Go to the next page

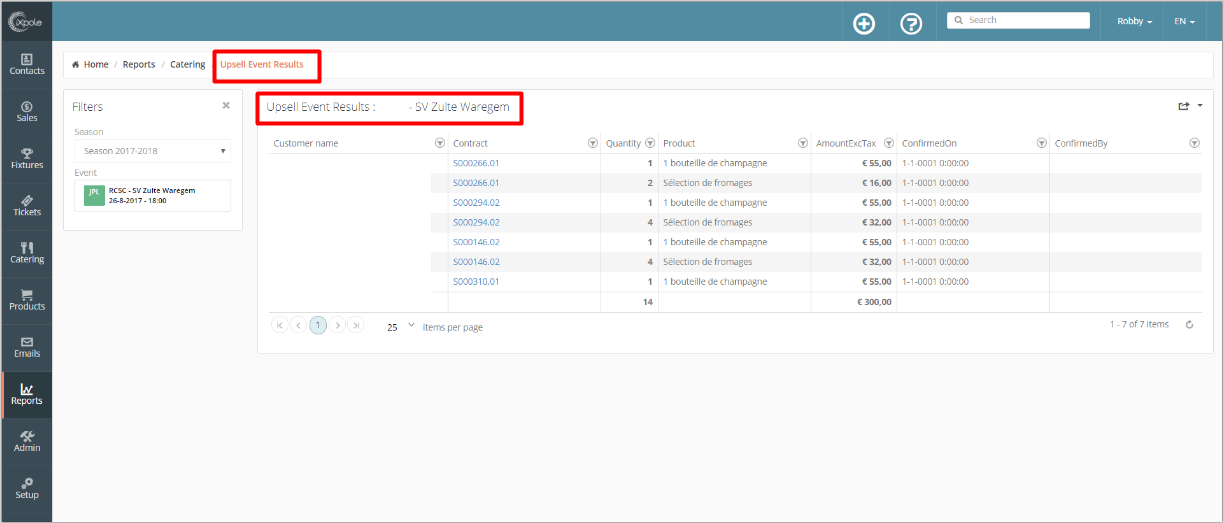[x=338, y=326]
